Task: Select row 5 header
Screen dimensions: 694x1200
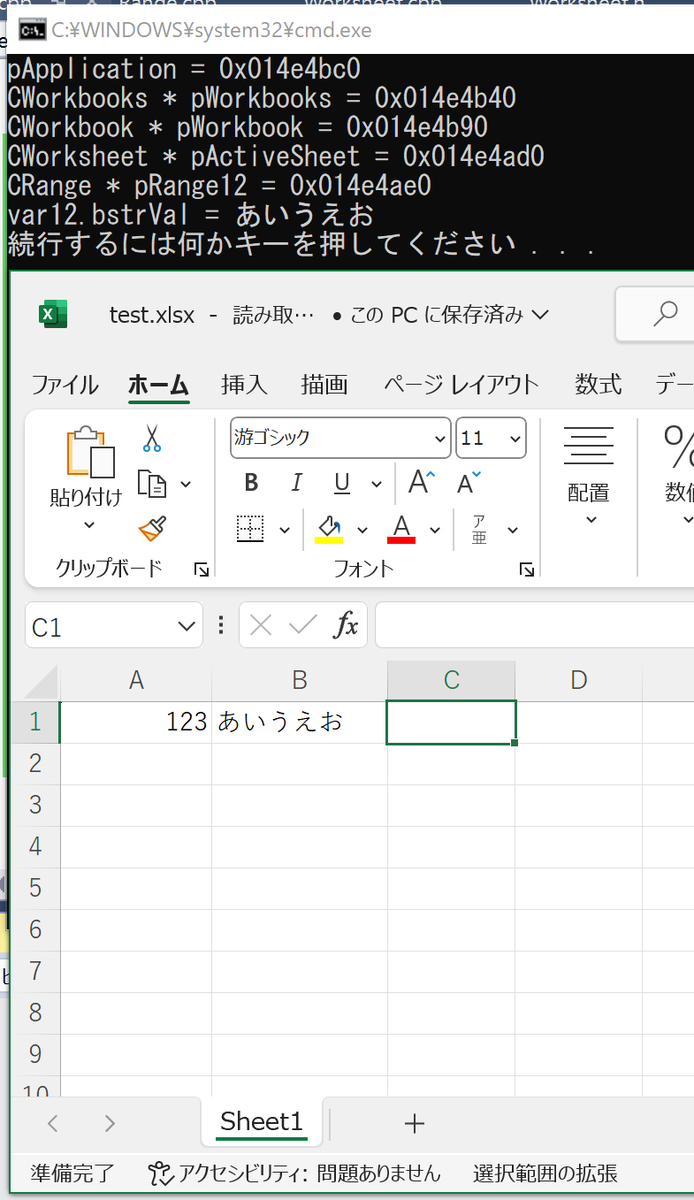Action: (35, 888)
